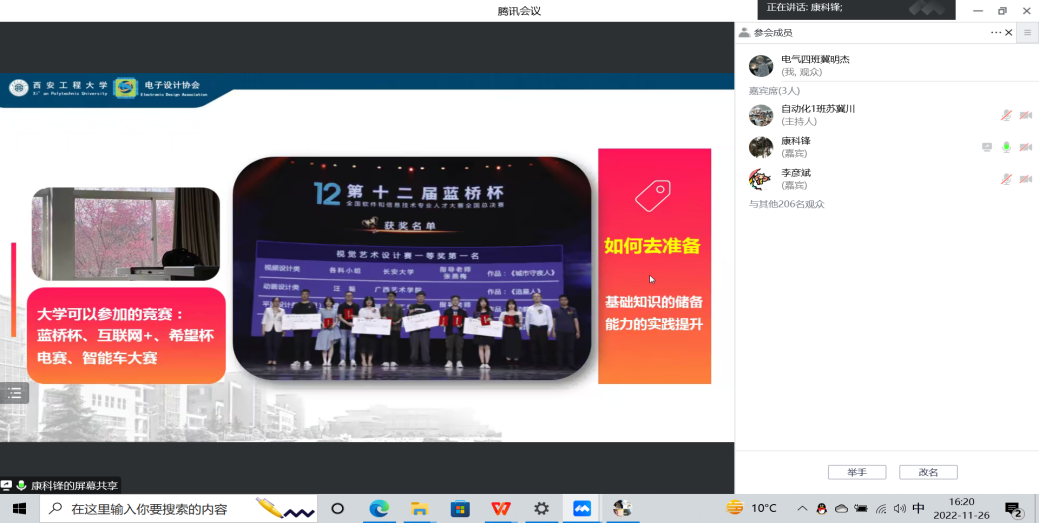
Task: Click the tag icon on red slide panel
Action: (653, 195)
